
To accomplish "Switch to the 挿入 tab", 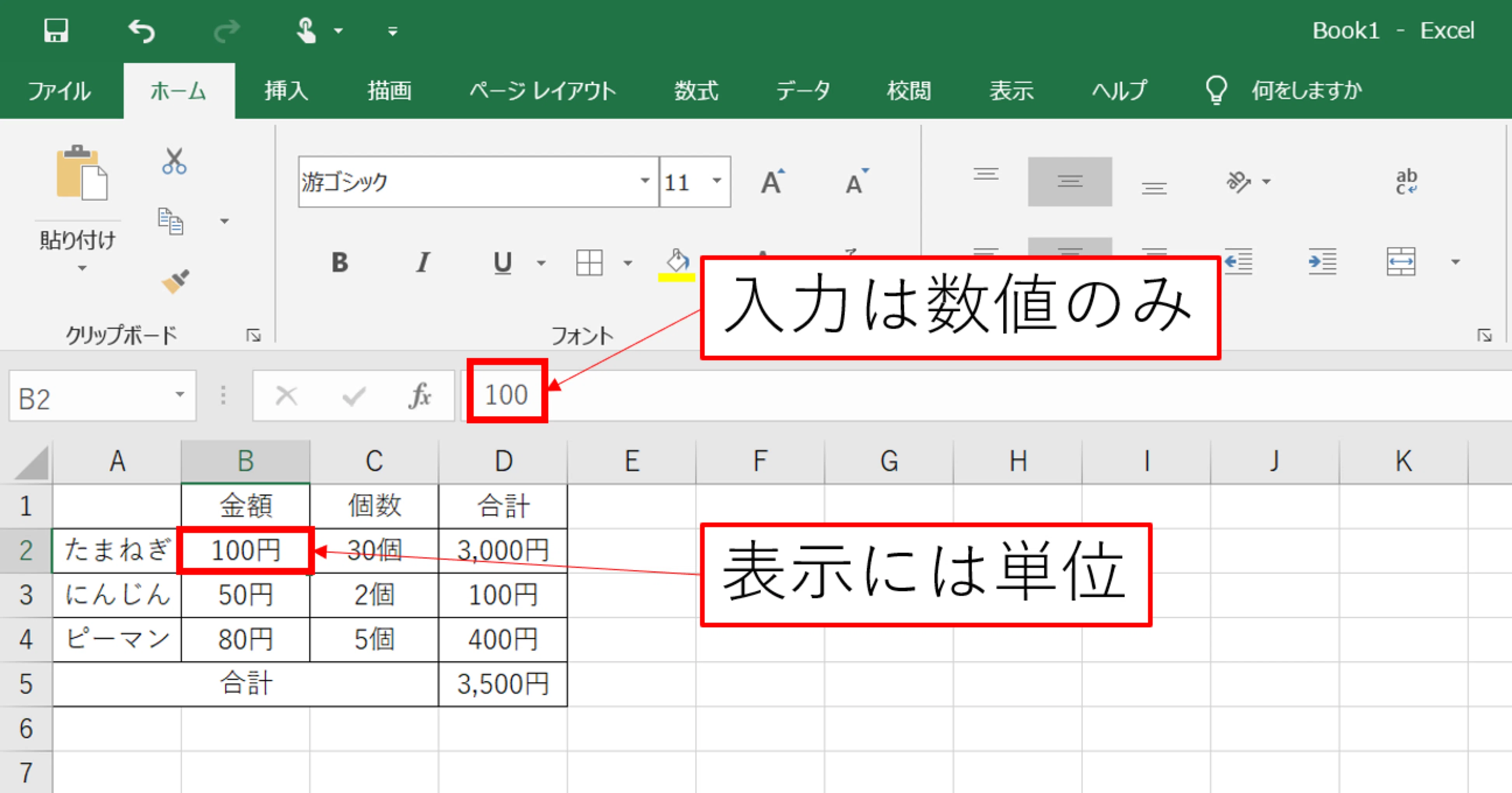I will (287, 91).
